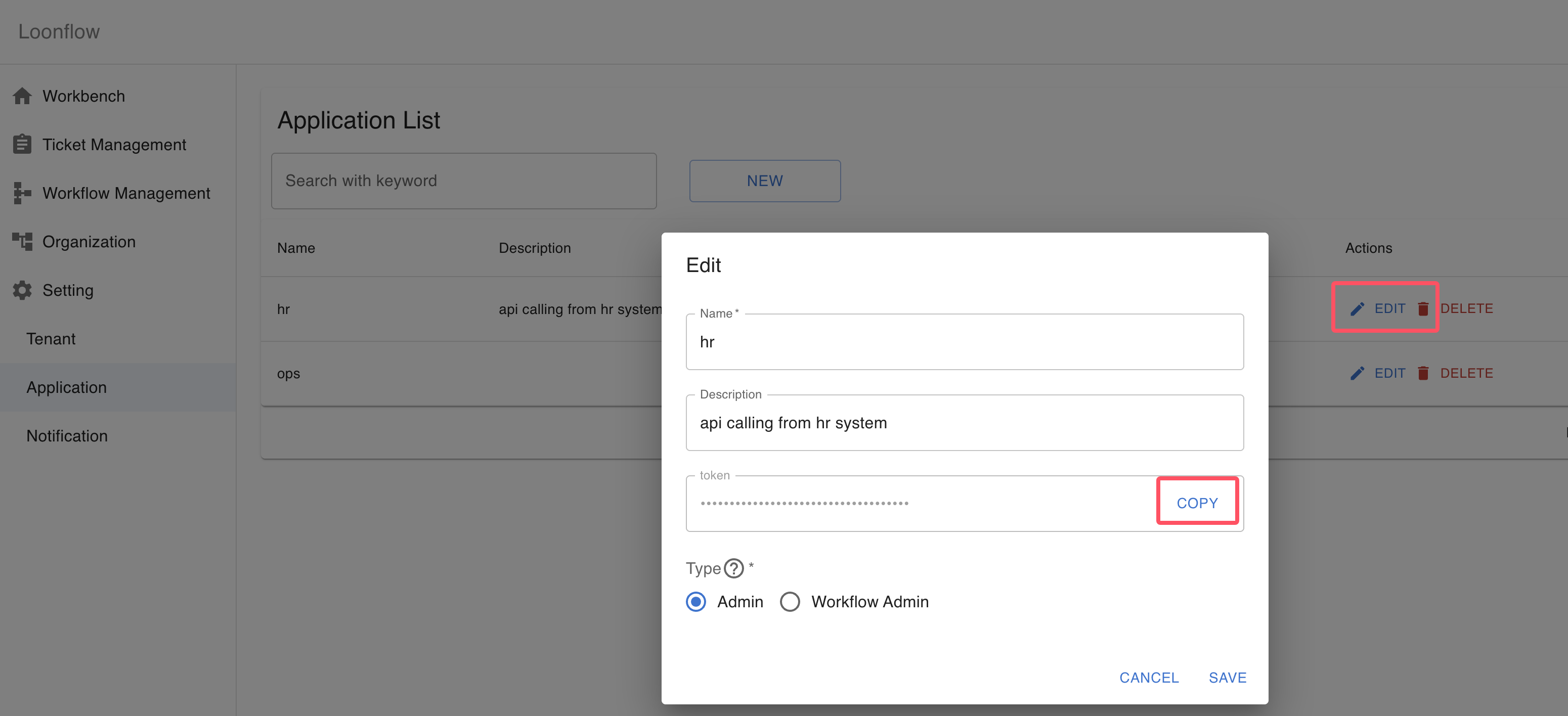Screen dimensions: 1568x716
Task: Open the Notification settings page
Action: click(x=118, y=436)
